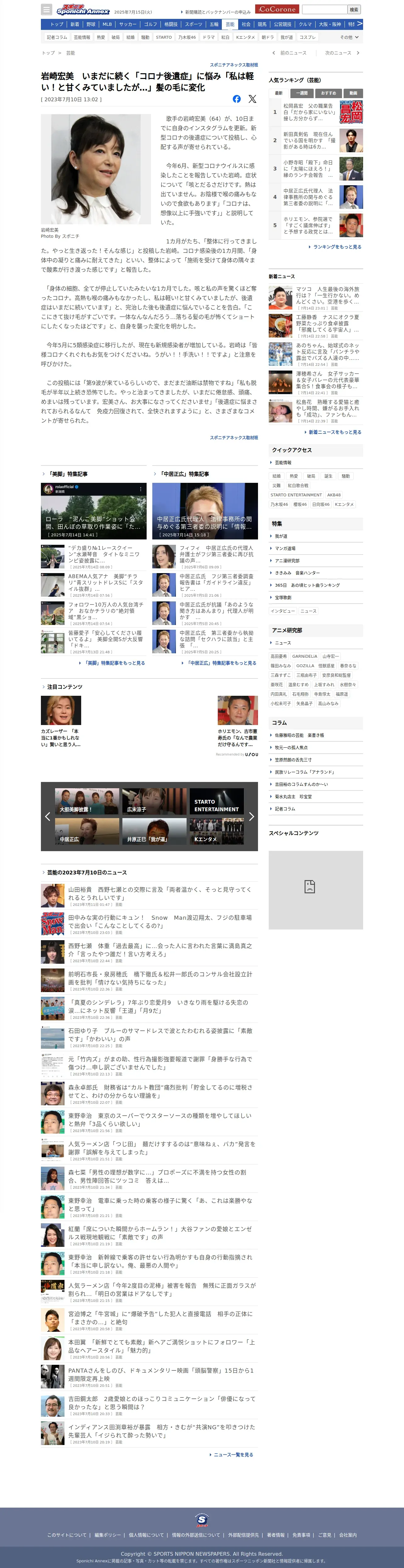Click the CoCorone banner logo

[277, 9]
